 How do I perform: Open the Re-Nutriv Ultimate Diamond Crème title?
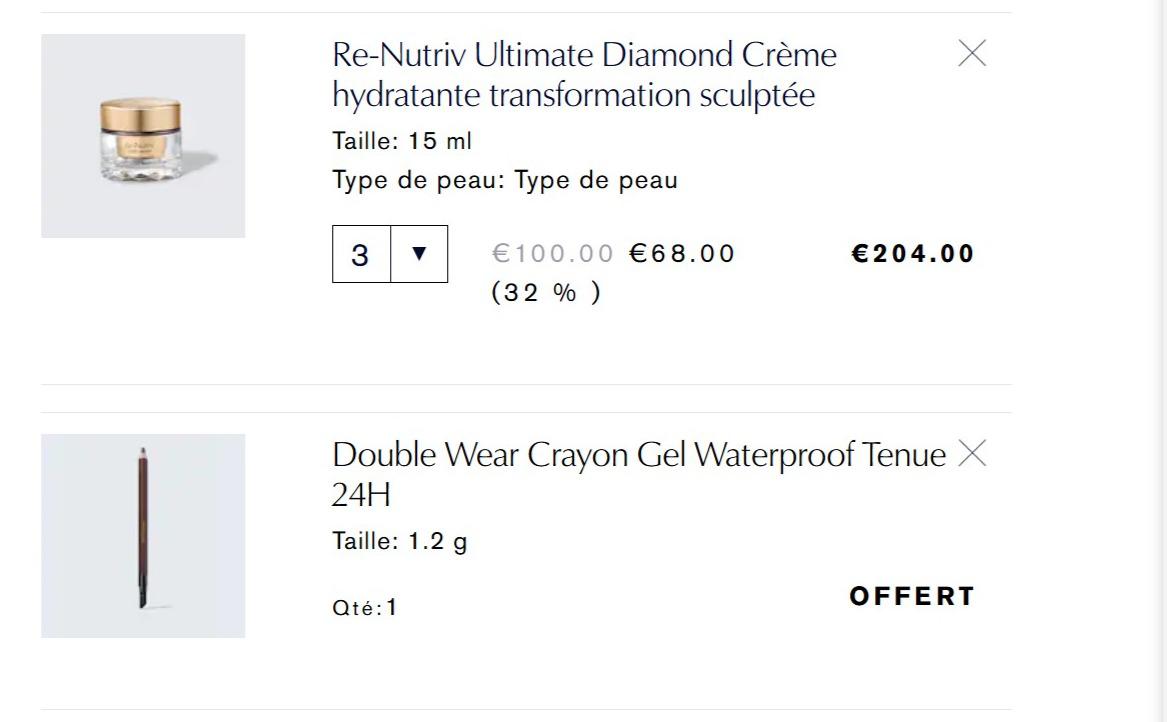tap(584, 55)
